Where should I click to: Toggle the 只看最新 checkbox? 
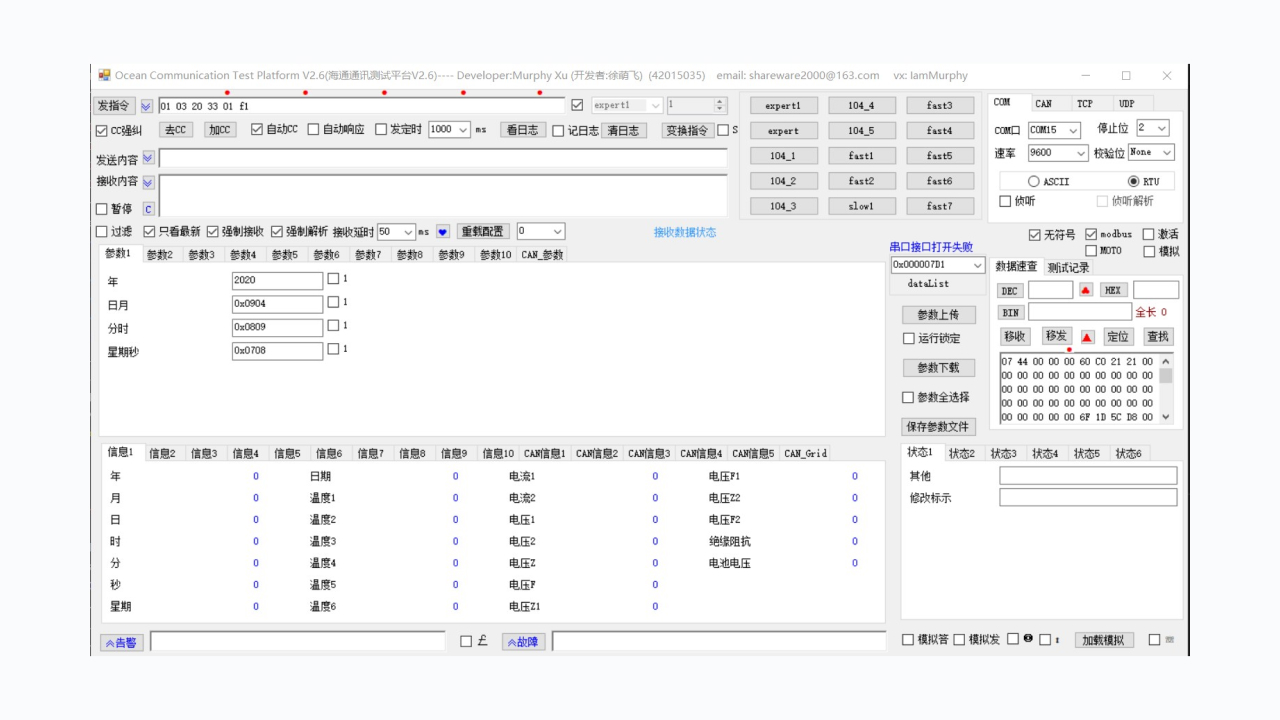(149, 231)
